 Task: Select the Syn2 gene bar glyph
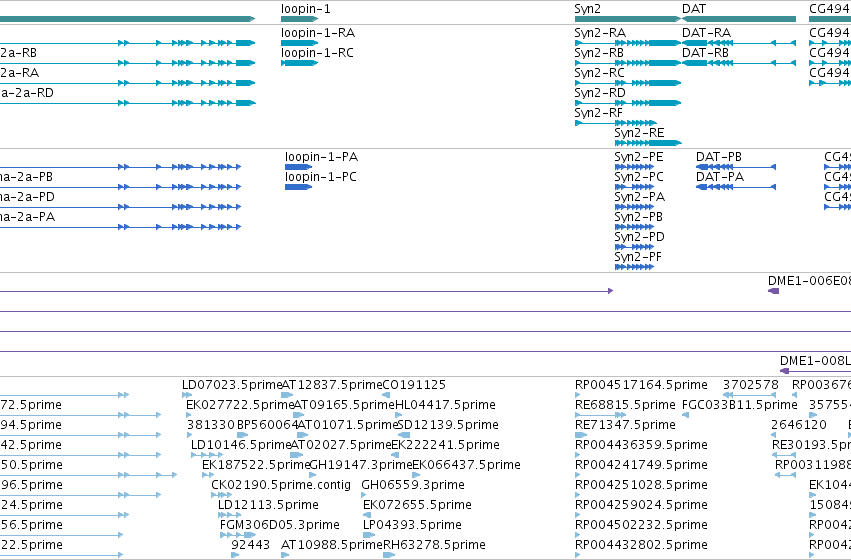point(628,19)
